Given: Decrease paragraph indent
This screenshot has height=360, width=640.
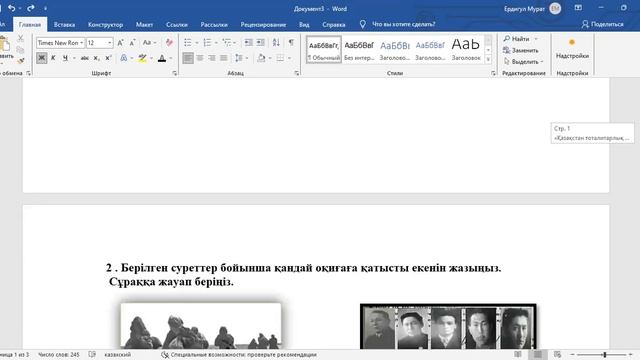Looking at the screenshot, I should [248, 43].
